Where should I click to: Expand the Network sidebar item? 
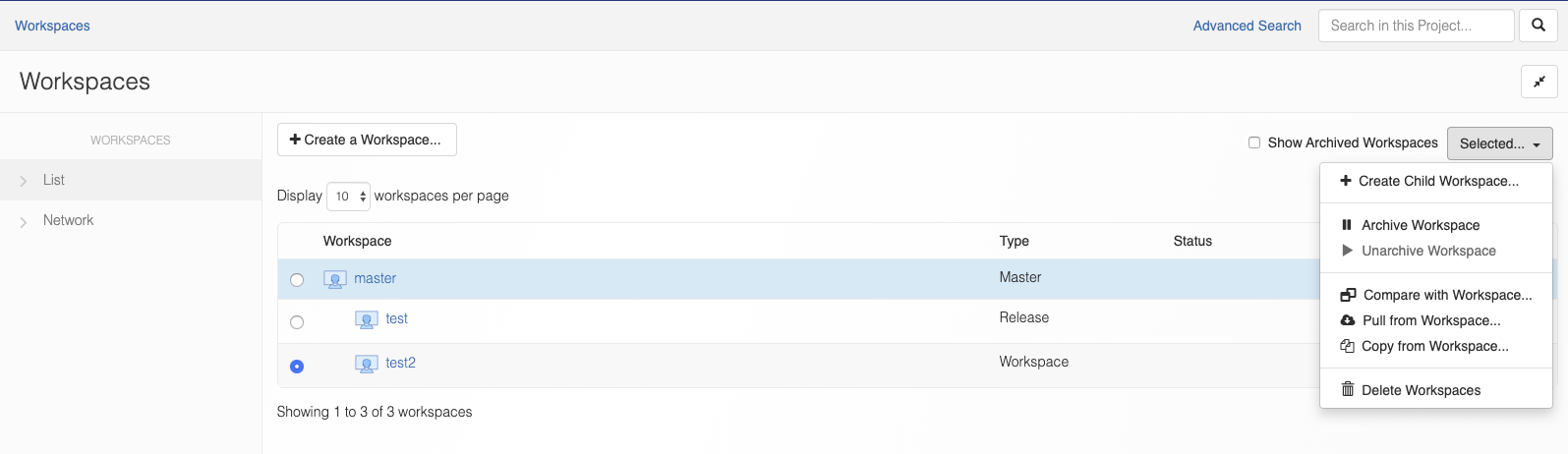click(x=68, y=220)
